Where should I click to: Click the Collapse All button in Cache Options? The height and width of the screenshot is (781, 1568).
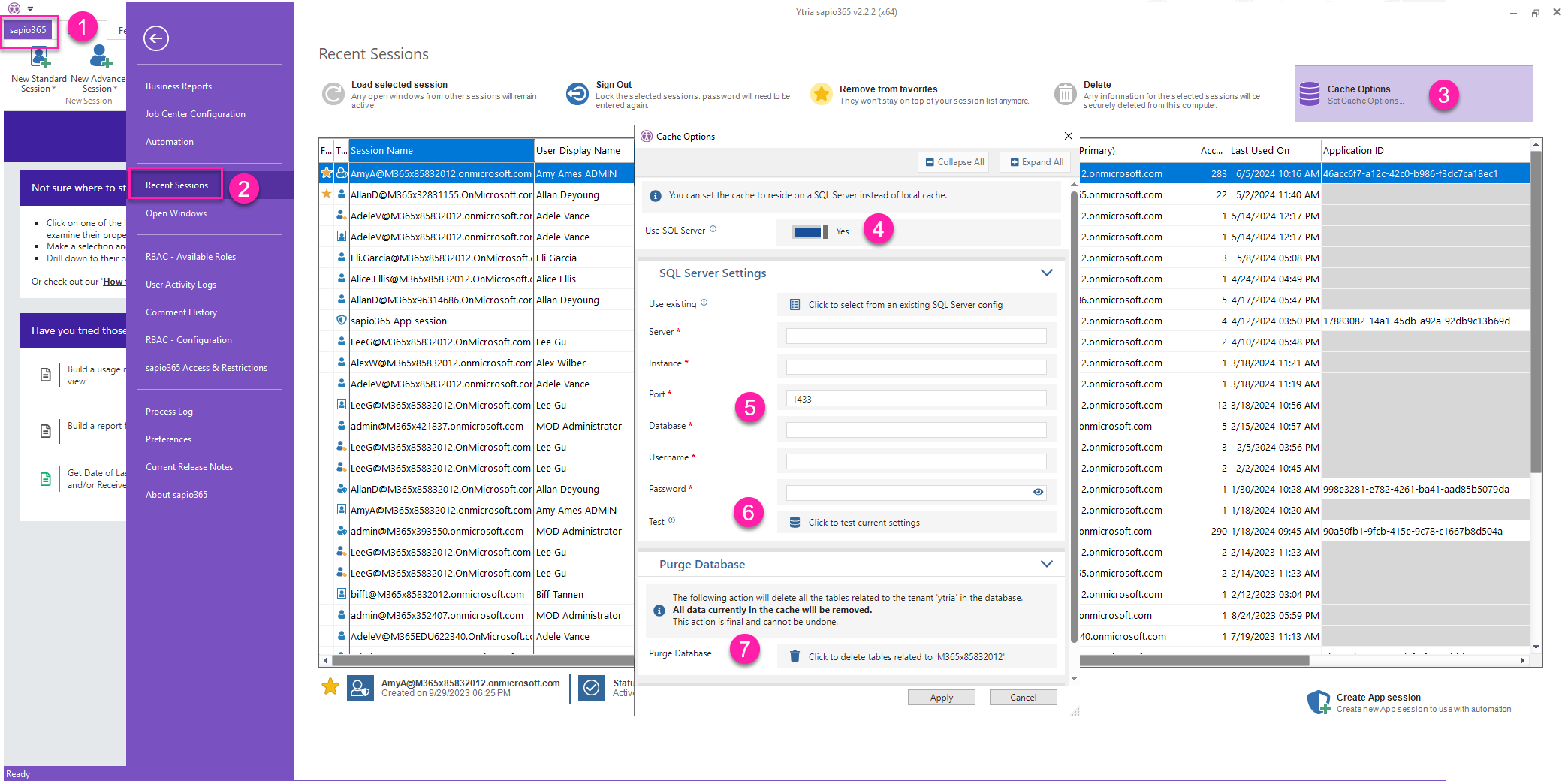click(954, 162)
